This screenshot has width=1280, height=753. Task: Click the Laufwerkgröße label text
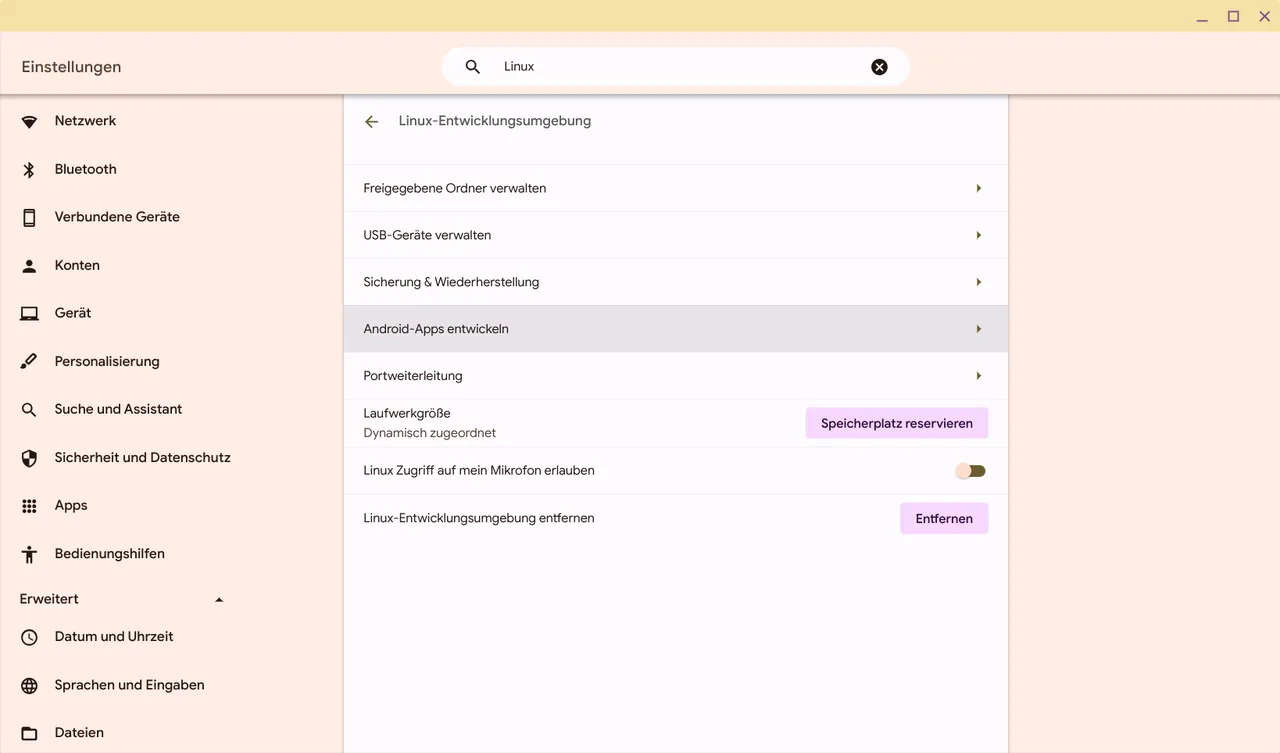[x=407, y=414]
